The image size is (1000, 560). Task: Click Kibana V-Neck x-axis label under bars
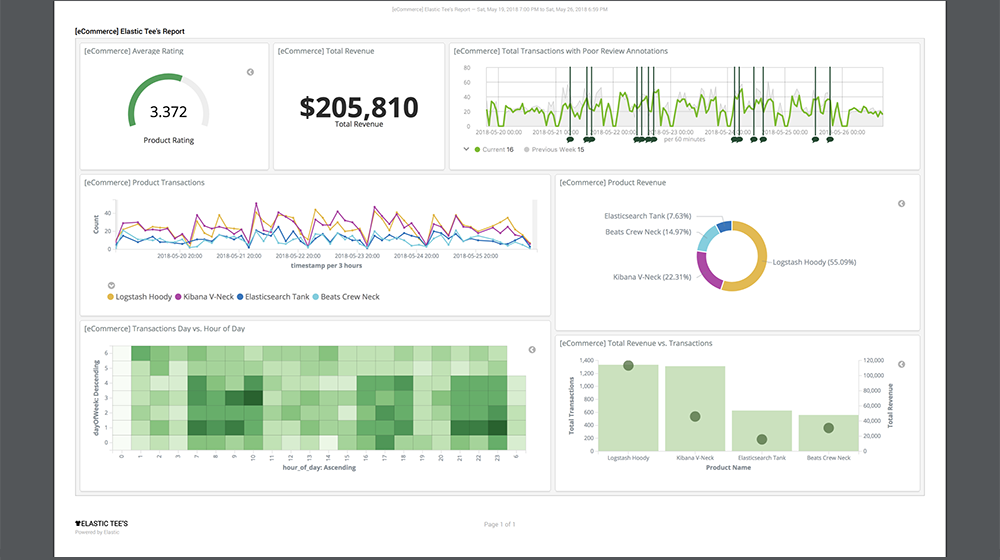[x=695, y=458]
